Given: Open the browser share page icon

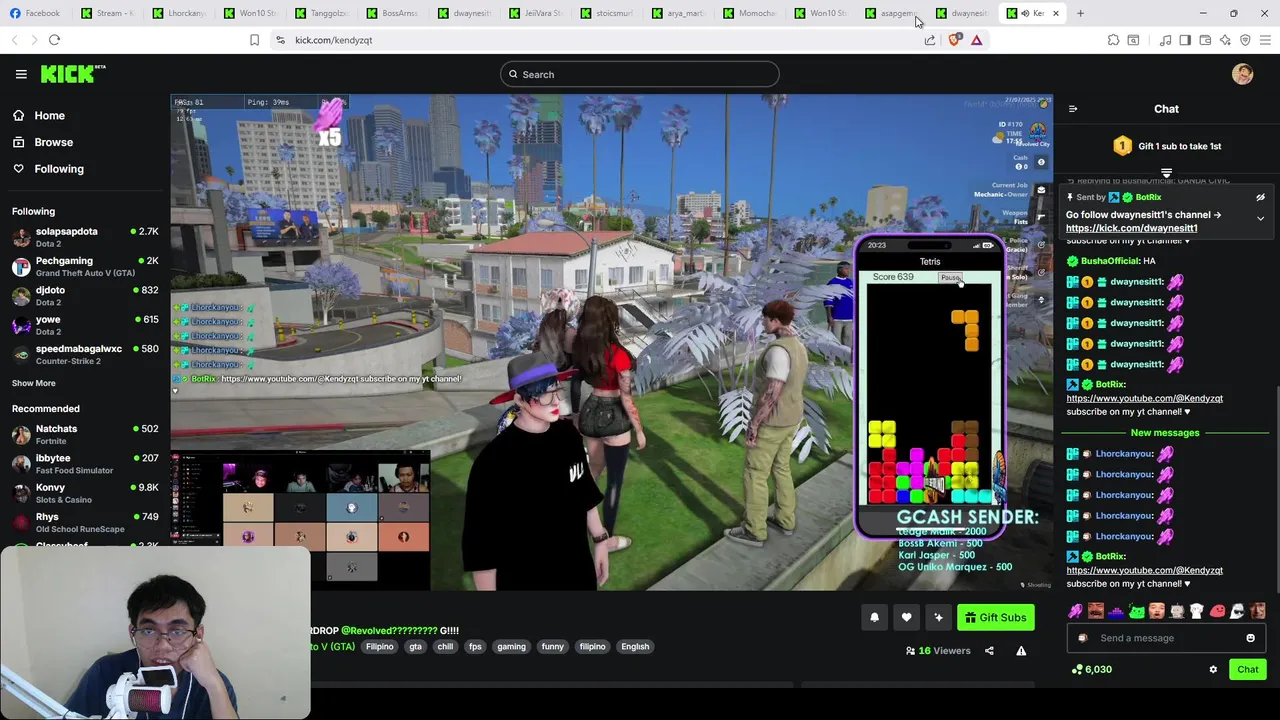Looking at the screenshot, I should tap(930, 40).
